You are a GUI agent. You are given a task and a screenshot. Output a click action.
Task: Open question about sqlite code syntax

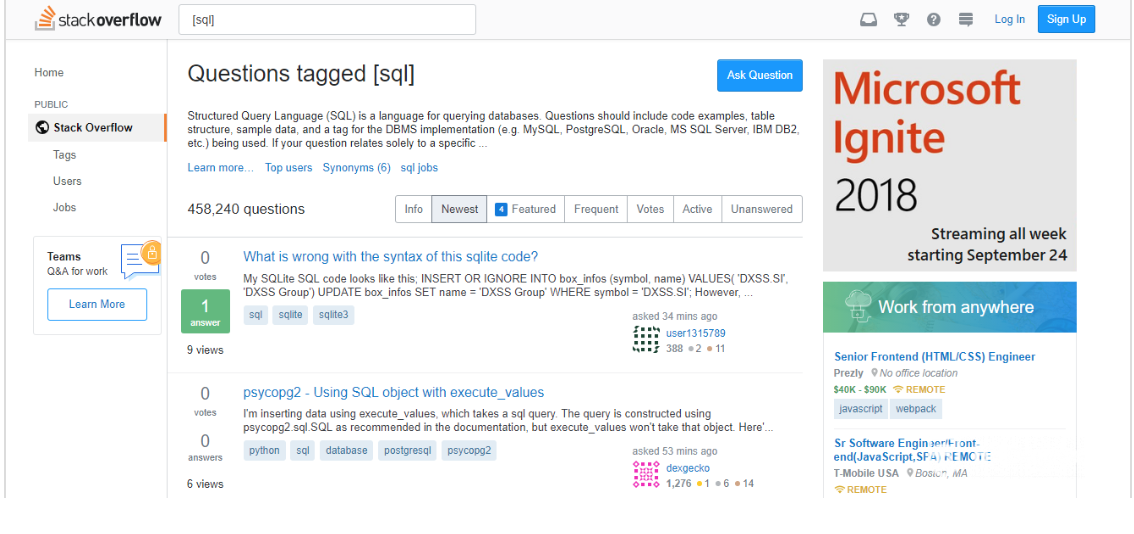click(391, 256)
